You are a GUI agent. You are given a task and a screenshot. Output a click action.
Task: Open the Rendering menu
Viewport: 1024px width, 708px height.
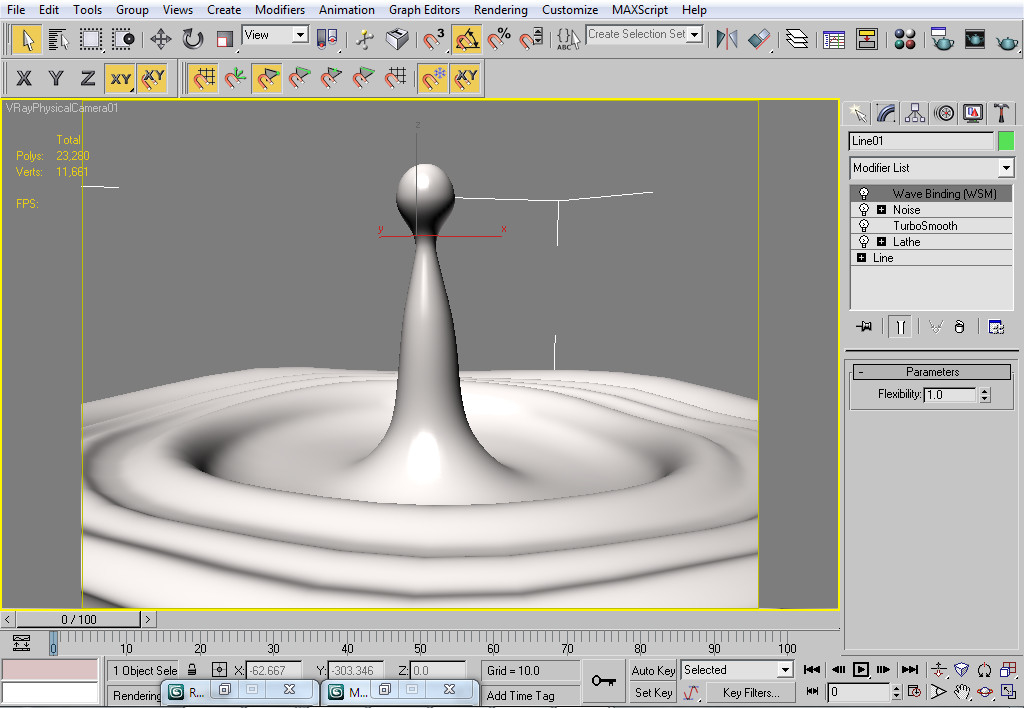pos(501,10)
